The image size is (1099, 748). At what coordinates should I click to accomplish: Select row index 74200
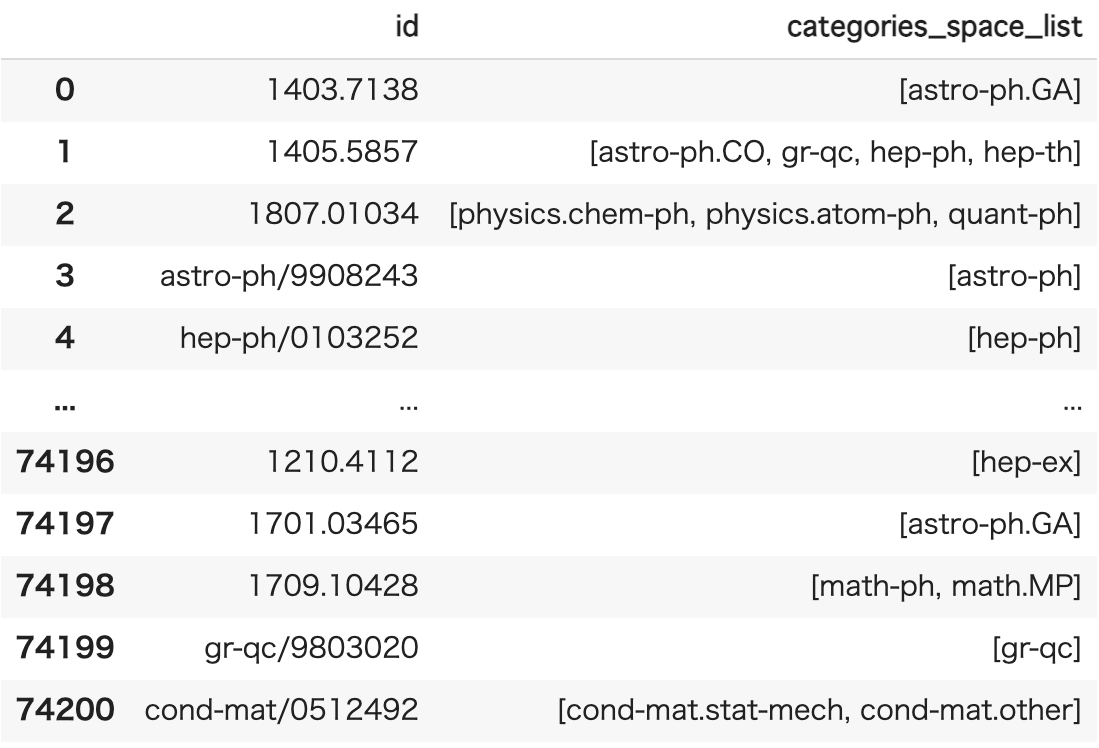[65, 710]
